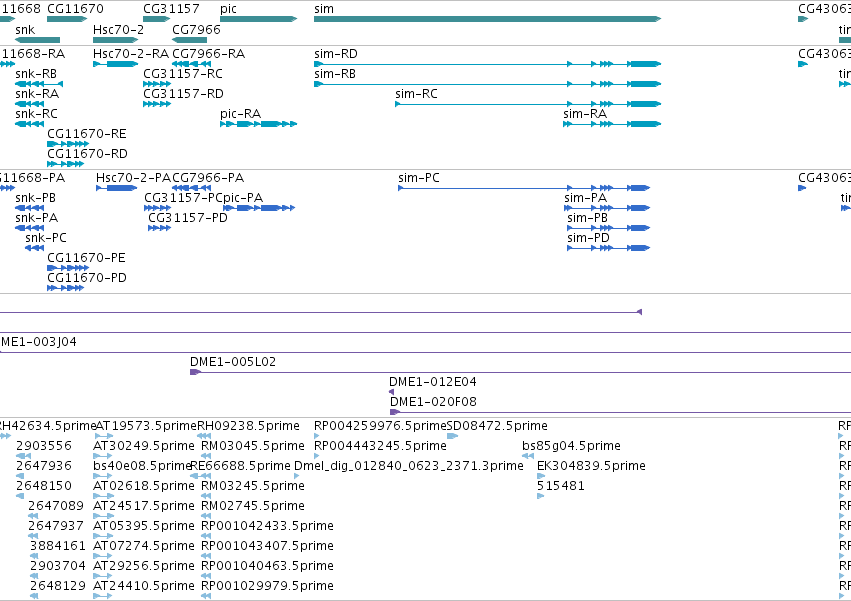Select the sim gene bar
This screenshot has width=851, height=601.
(487, 19)
